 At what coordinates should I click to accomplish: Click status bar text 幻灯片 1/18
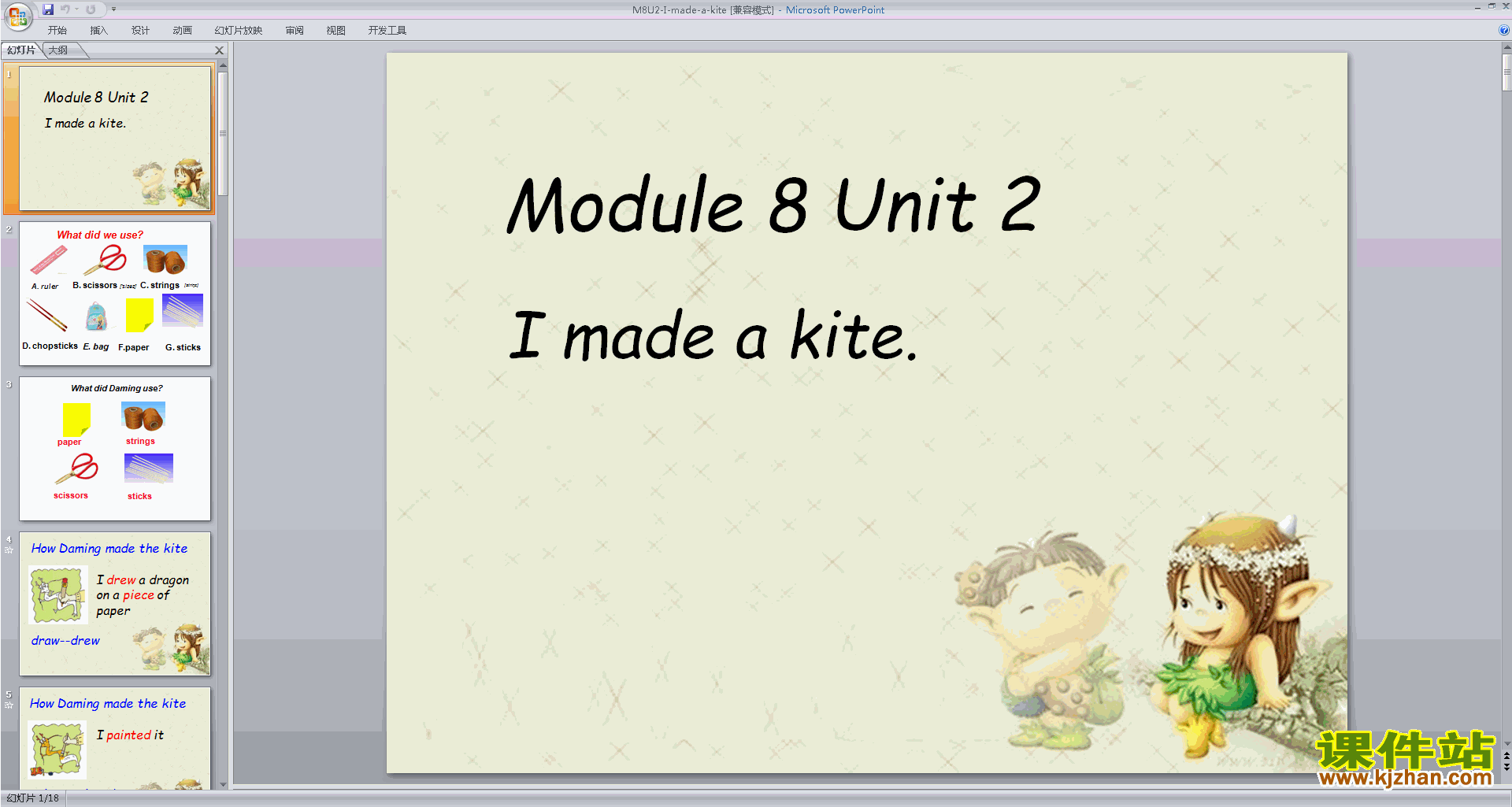click(33, 798)
